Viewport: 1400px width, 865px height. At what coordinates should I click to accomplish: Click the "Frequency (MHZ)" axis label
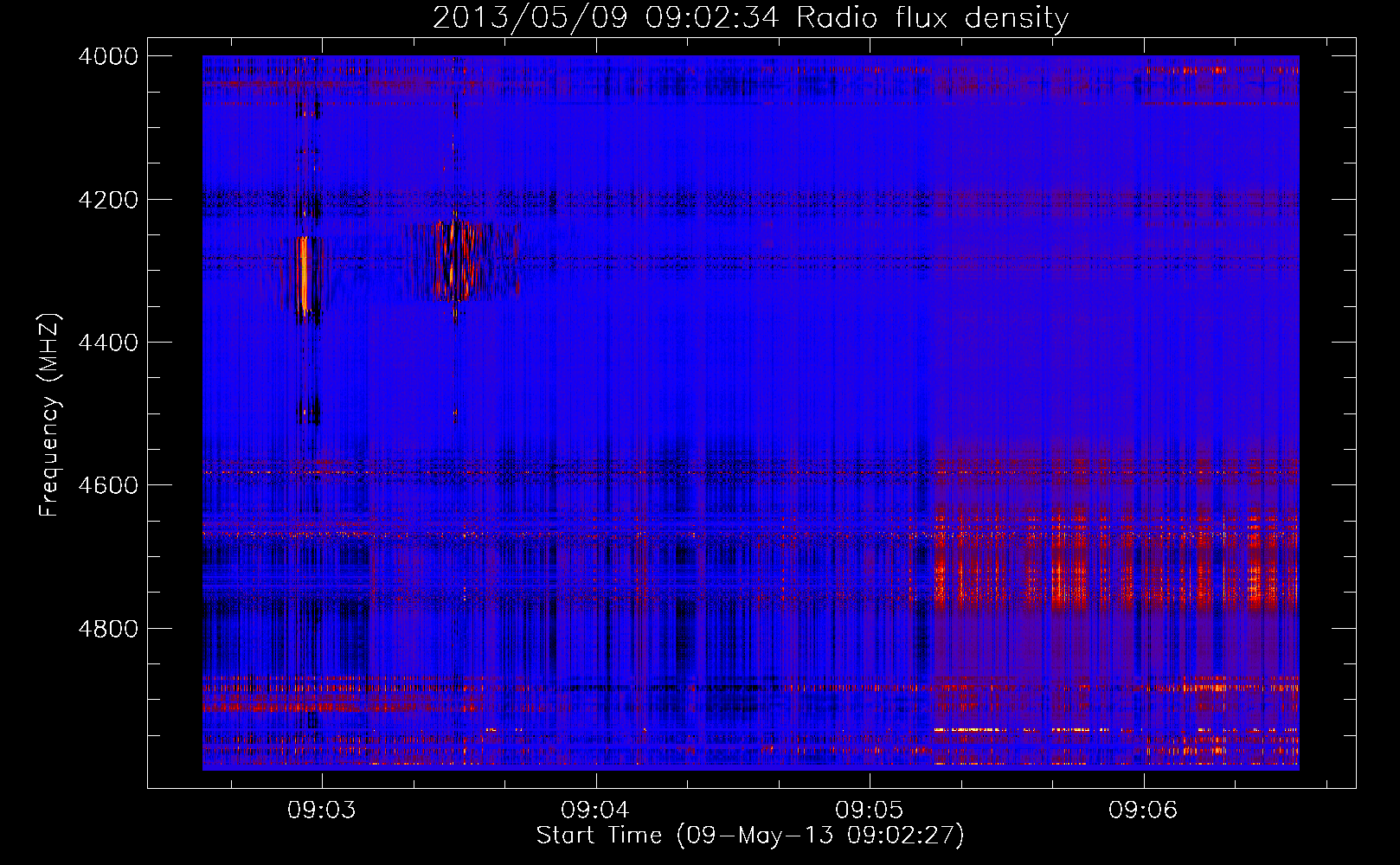[x=50, y=415]
